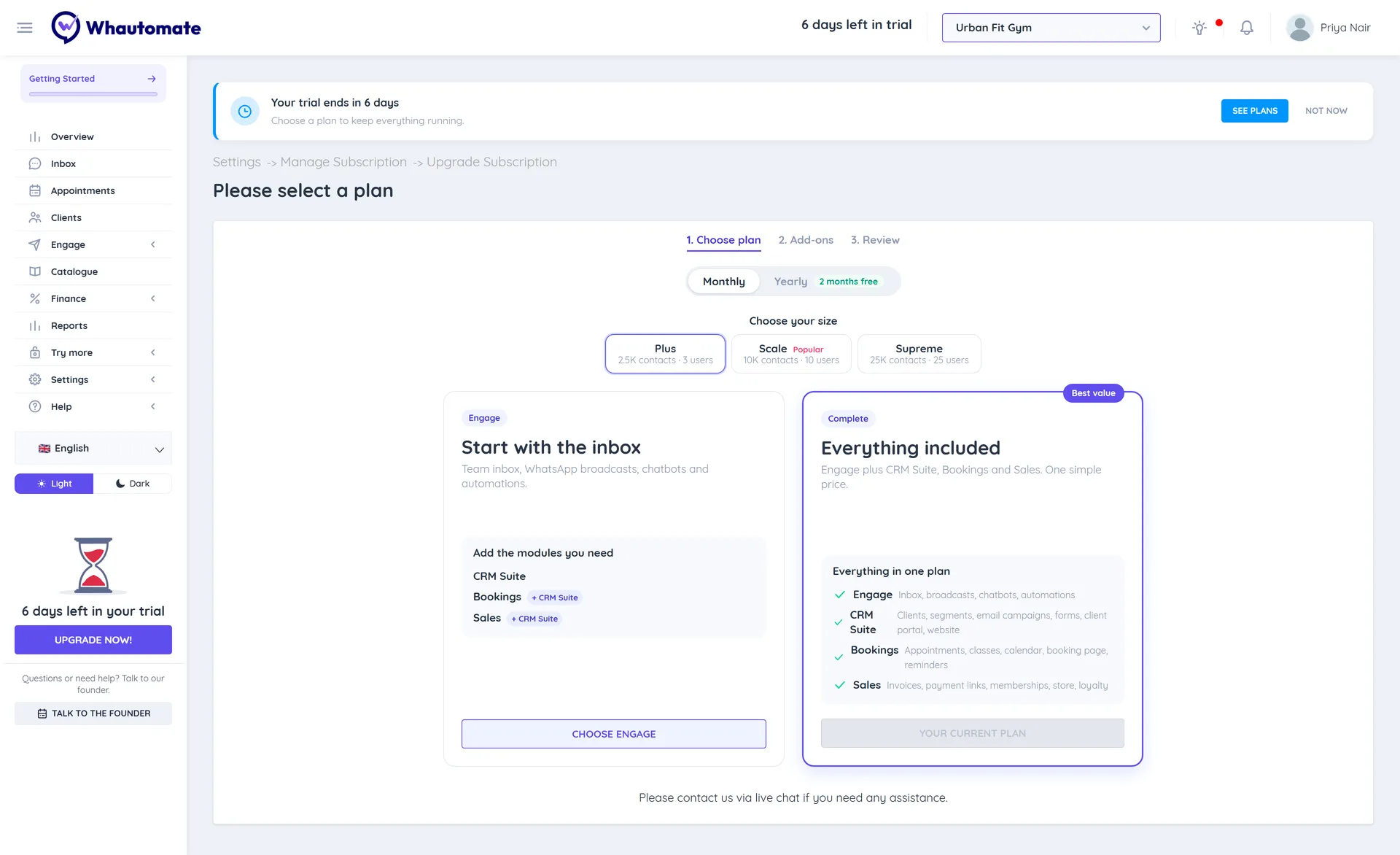Click the Inbox chat bubble icon
1400x855 pixels.
(x=35, y=164)
